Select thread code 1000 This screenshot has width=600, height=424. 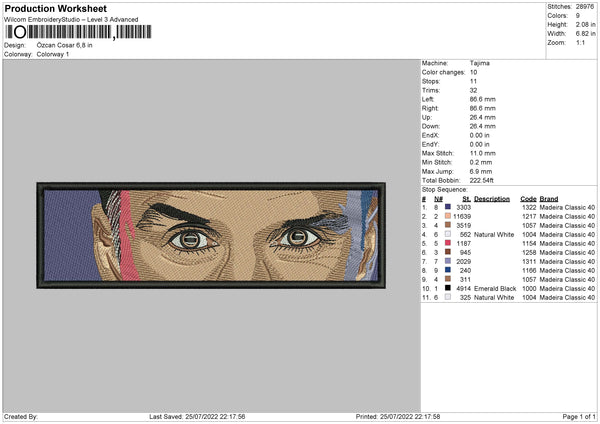(529, 289)
